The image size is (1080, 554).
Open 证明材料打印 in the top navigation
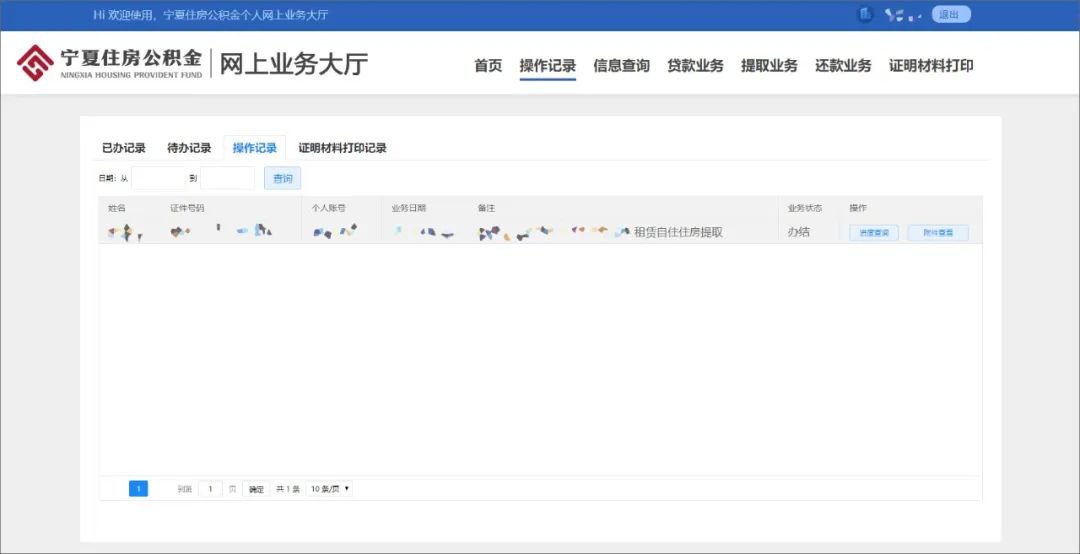point(931,66)
